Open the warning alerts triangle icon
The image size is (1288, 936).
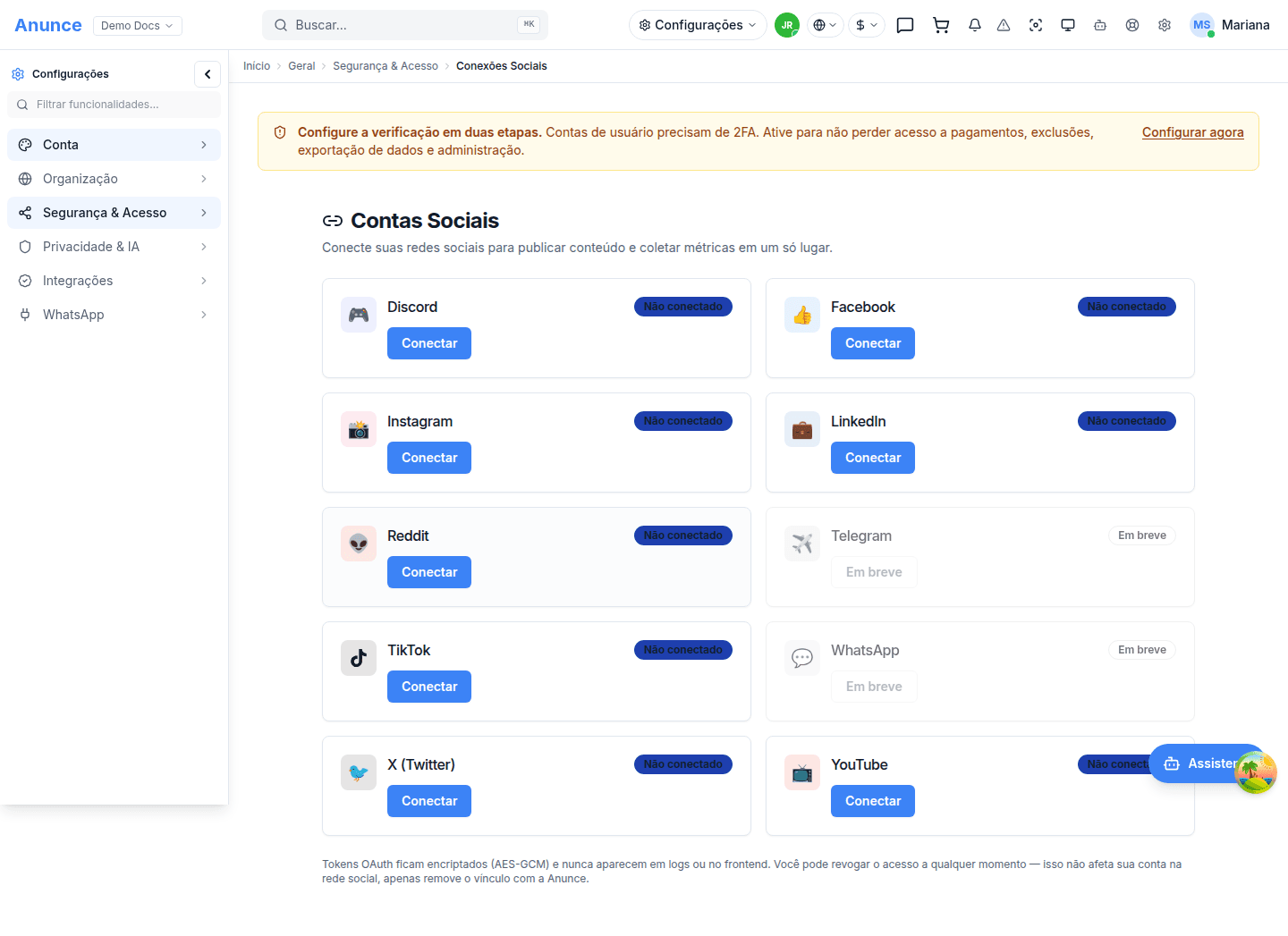pos(1004,25)
